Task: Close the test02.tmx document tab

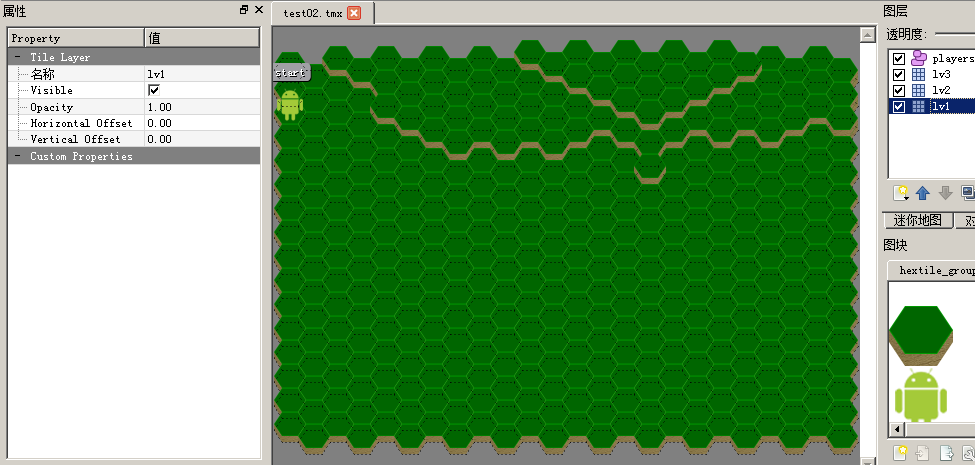Action: tap(354, 13)
